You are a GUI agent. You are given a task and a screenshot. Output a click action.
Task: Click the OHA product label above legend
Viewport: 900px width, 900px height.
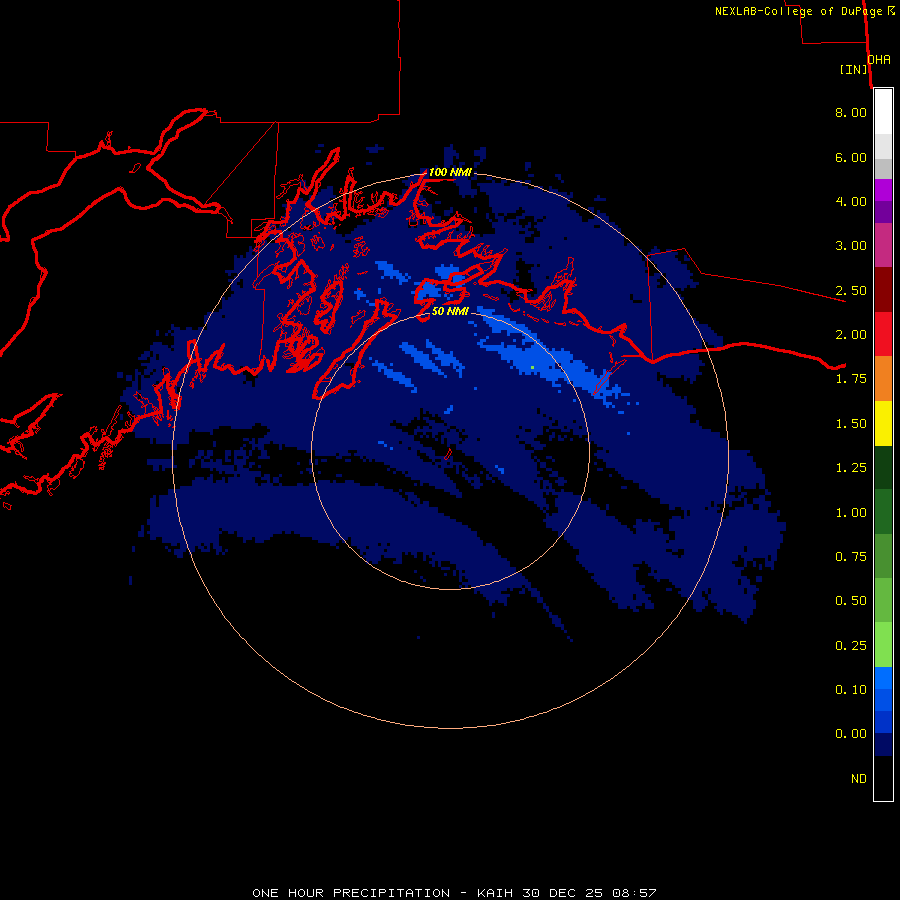click(879, 60)
